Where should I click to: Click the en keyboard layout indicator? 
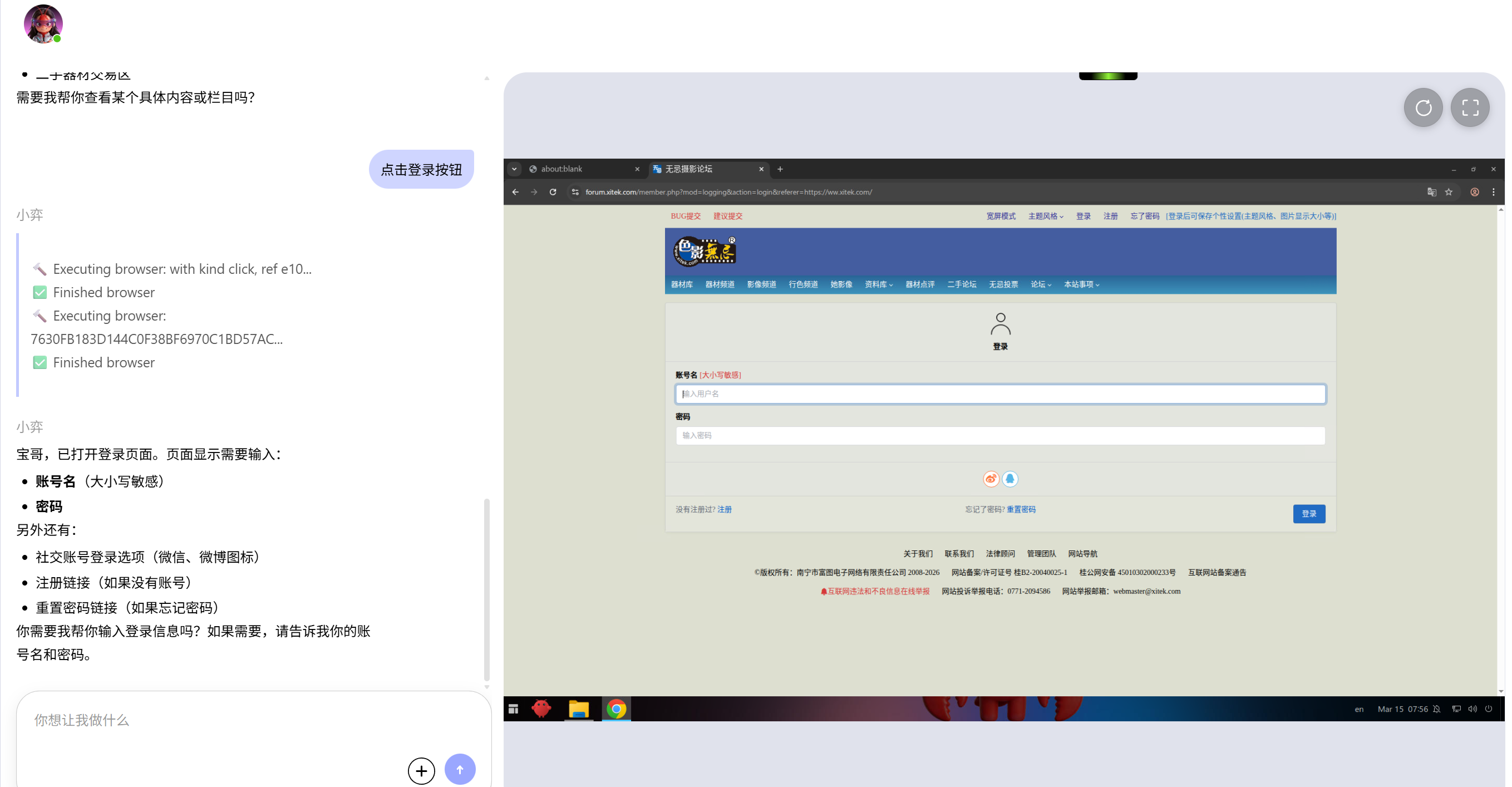tap(1359, 710)
